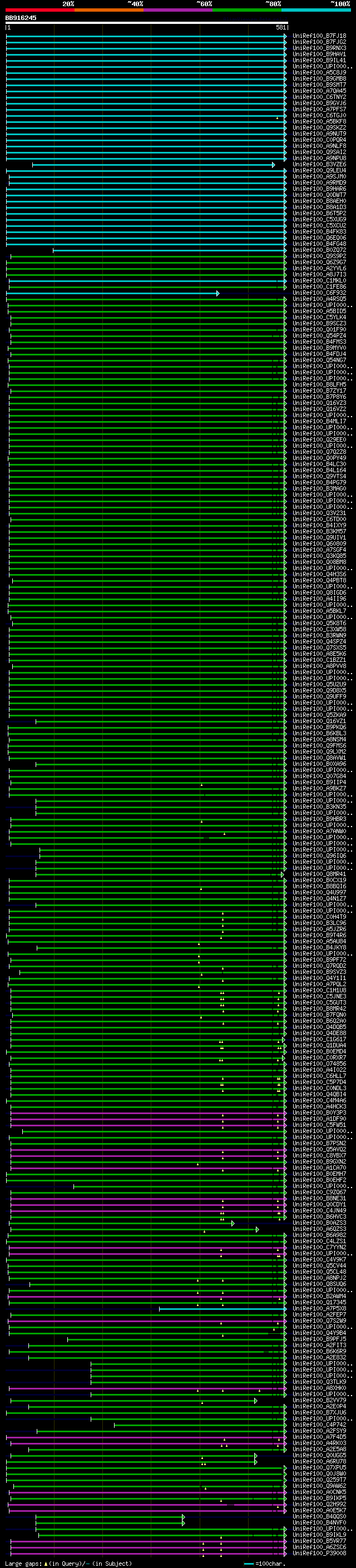
Task: Select subject UniRef100_C1FE86
Action: (319, 286)
